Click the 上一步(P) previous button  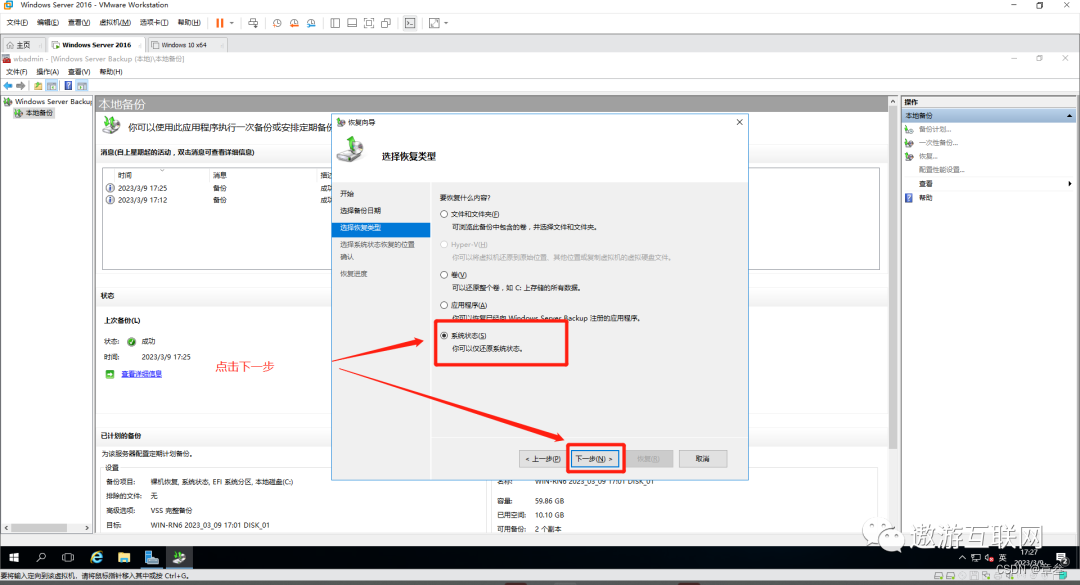point(543,458)
